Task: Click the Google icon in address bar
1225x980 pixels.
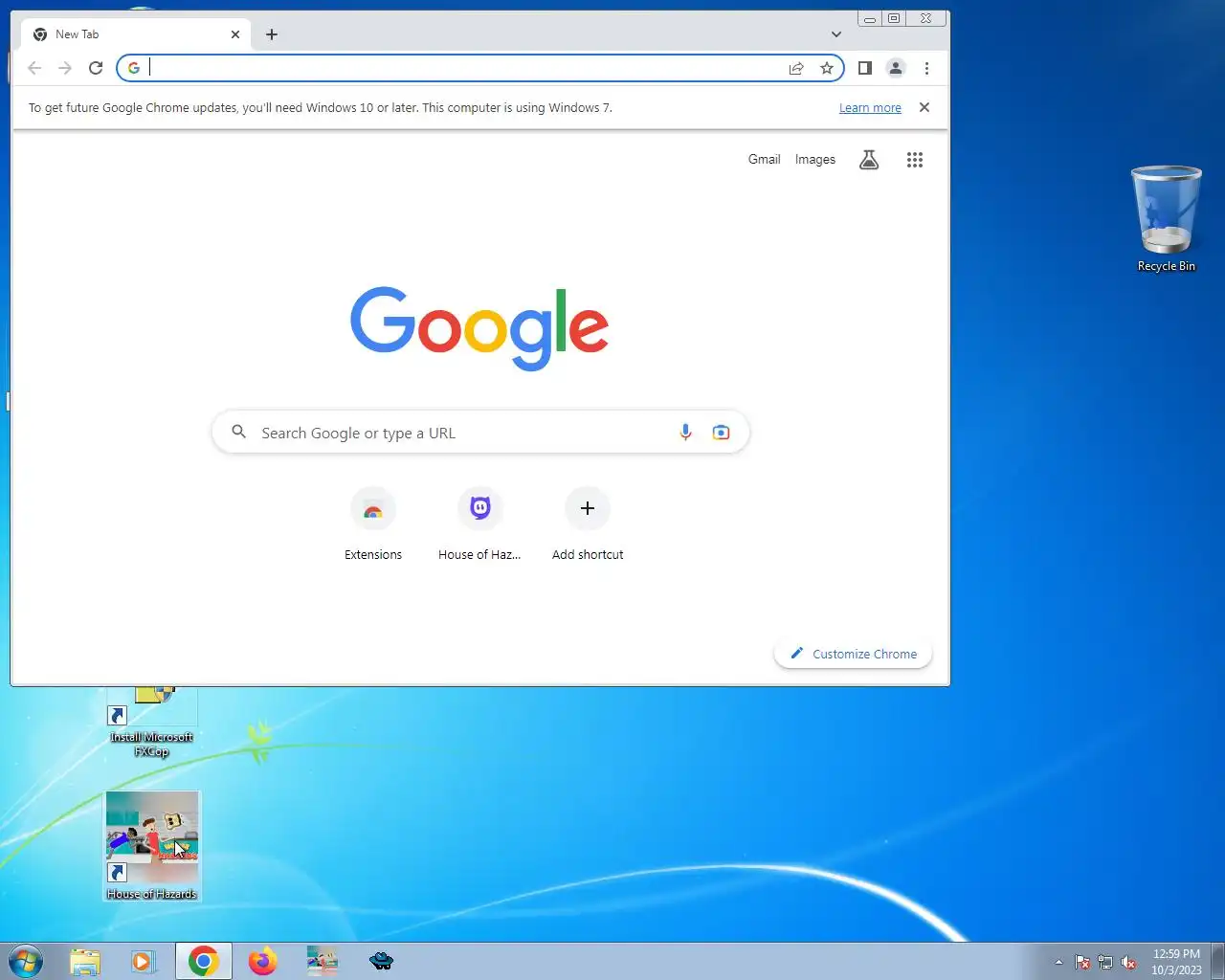Action: point(134,68)
